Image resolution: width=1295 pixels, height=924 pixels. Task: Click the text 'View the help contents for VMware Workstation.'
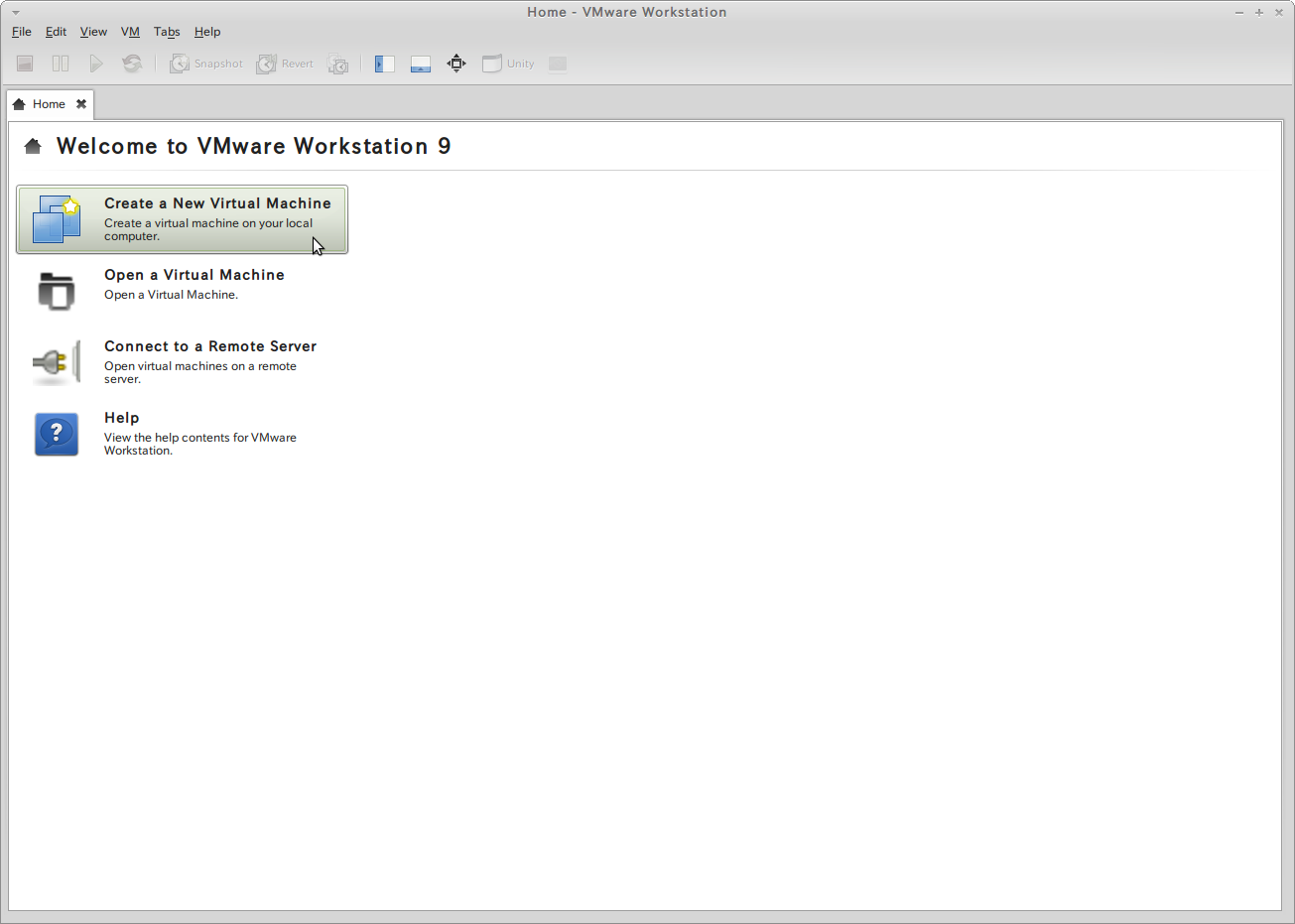[200, 444]
